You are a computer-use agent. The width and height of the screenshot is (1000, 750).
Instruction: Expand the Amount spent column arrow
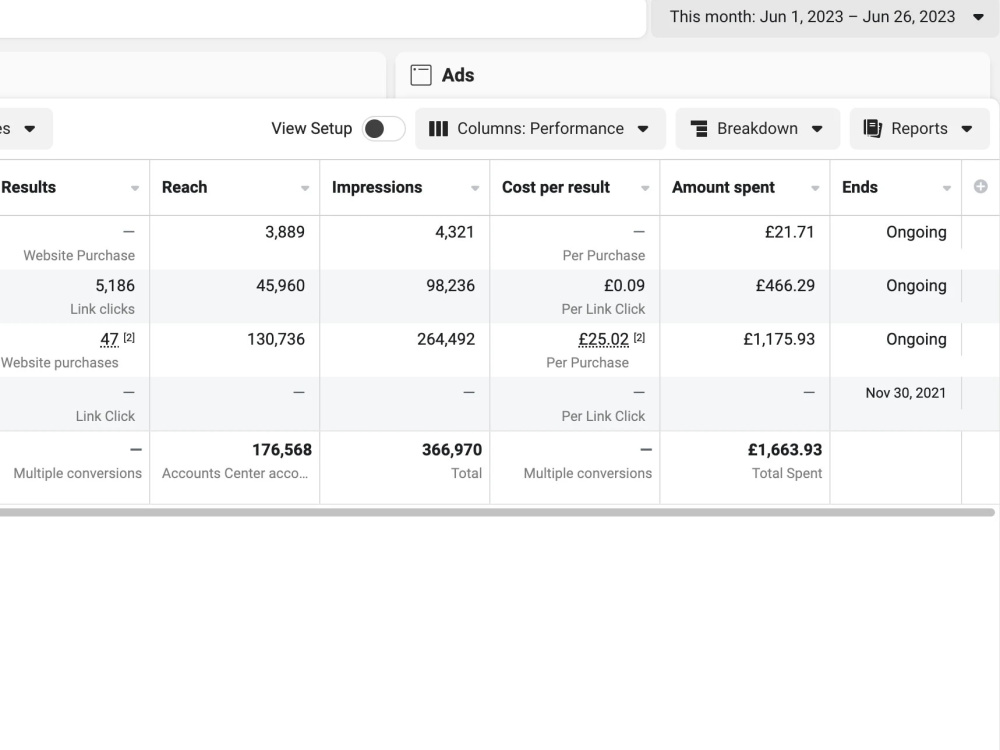pos(815,188)
